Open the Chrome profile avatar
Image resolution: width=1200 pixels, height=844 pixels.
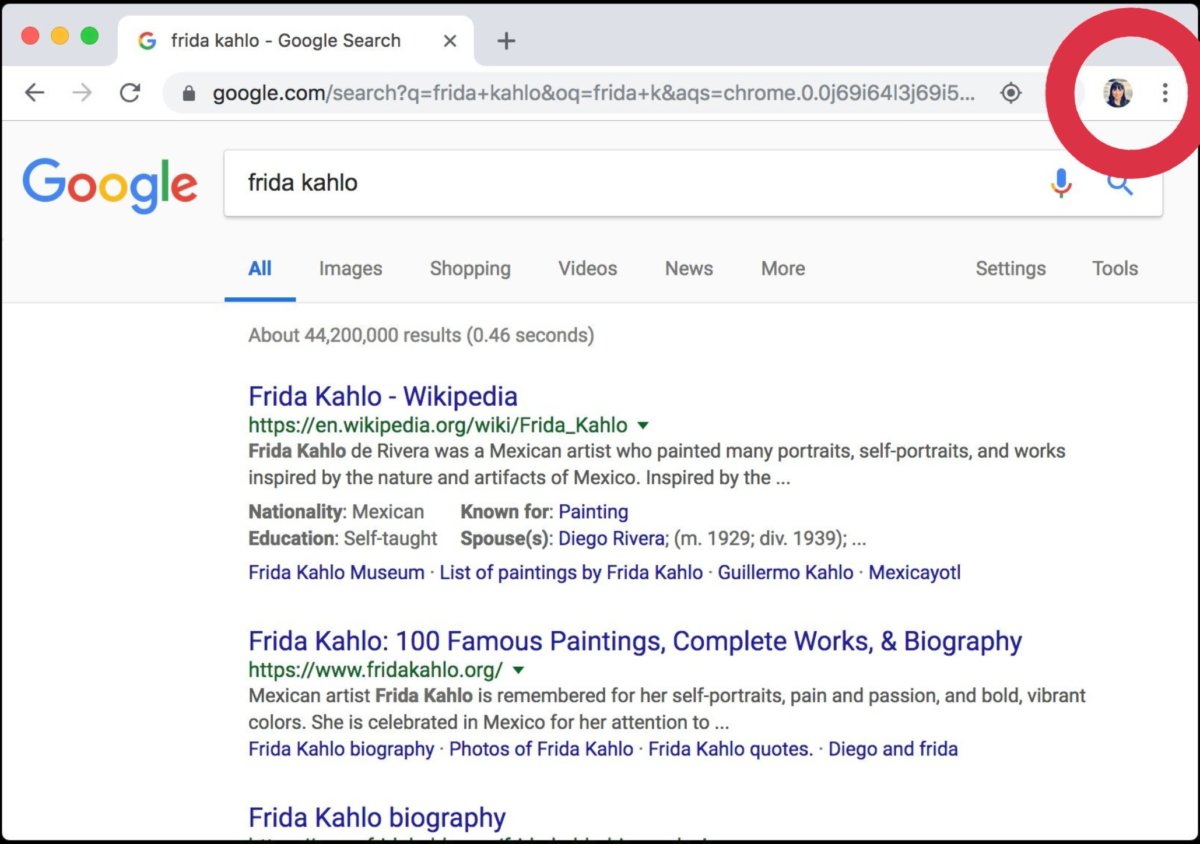point(1116,92)
